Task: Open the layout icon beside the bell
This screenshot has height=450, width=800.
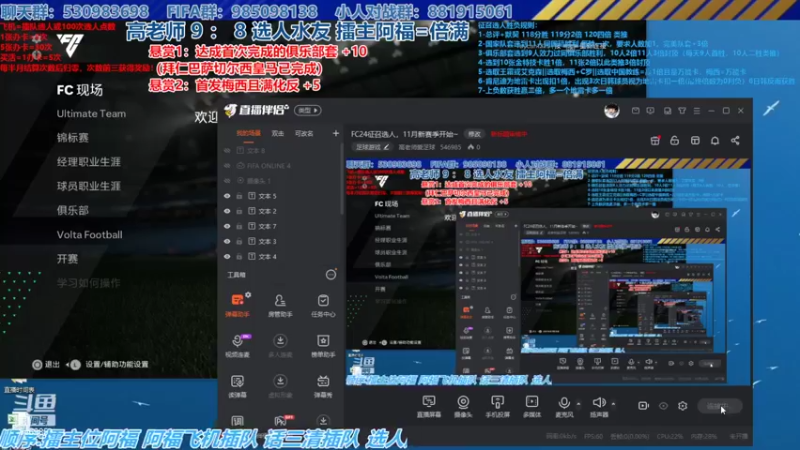Action: click(x=695, y=140)
